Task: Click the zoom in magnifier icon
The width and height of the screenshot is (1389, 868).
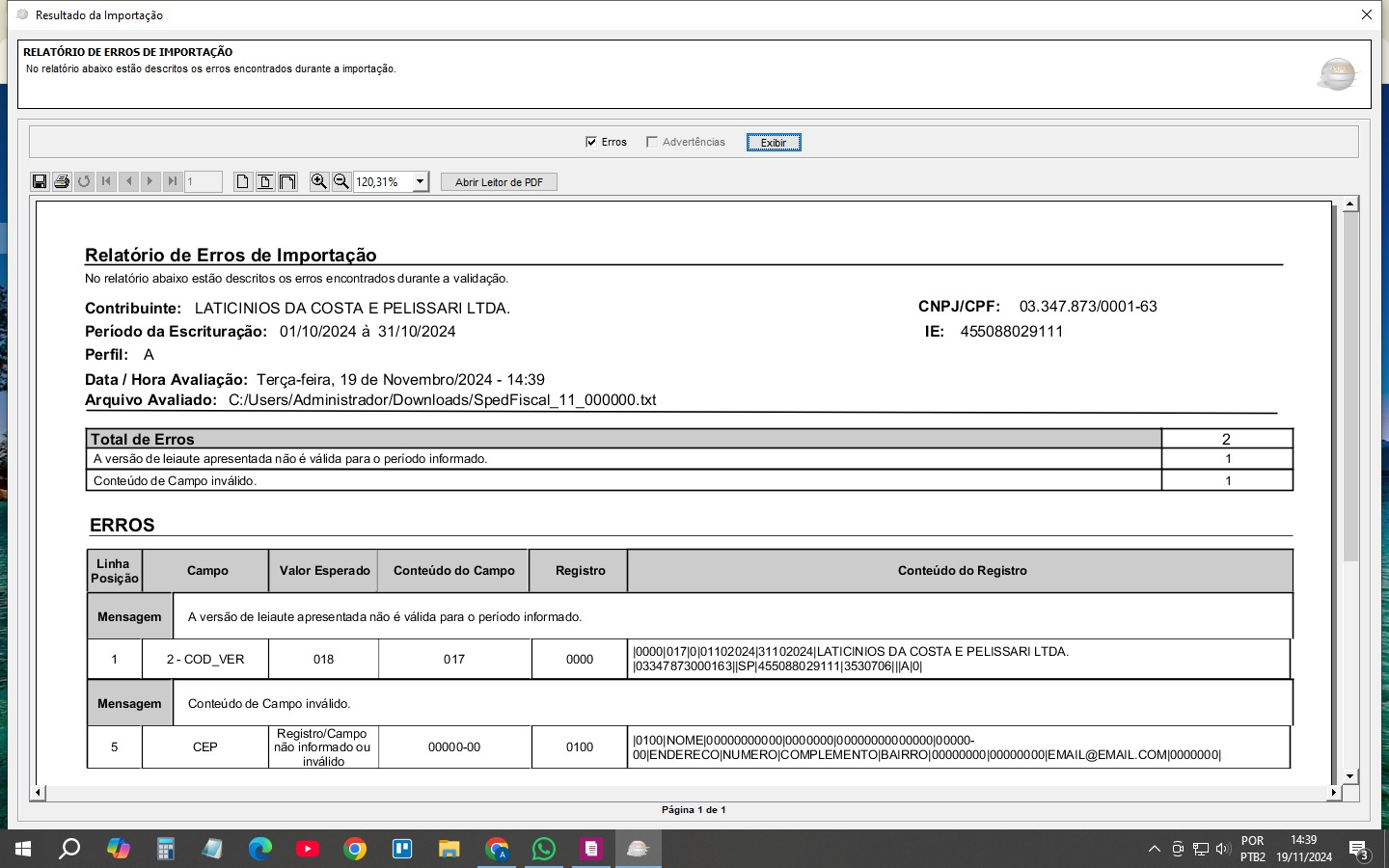Action: point(318,181)
